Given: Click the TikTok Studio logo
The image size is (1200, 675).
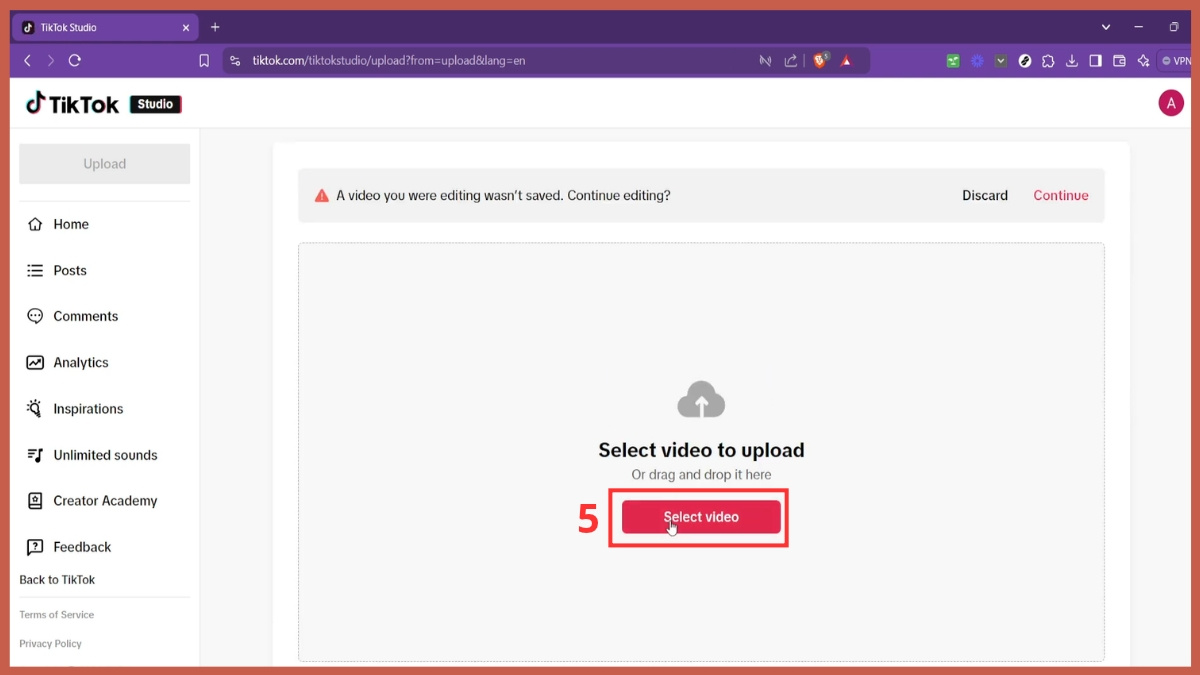Looking at the screenshot, I should [x=104, y=103].
